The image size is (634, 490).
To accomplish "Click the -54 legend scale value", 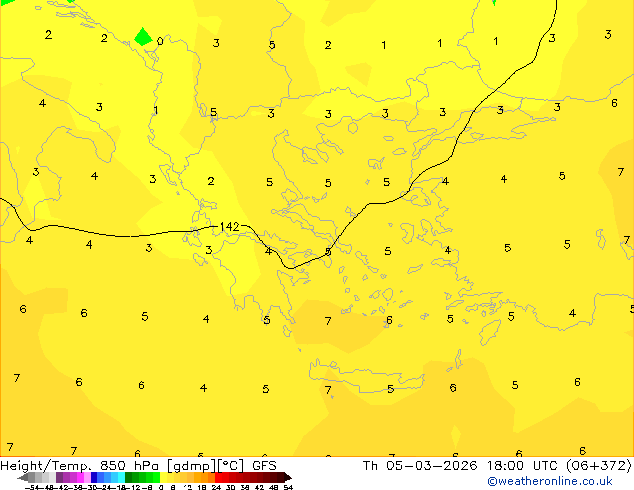I will click(x=32, y=488).
